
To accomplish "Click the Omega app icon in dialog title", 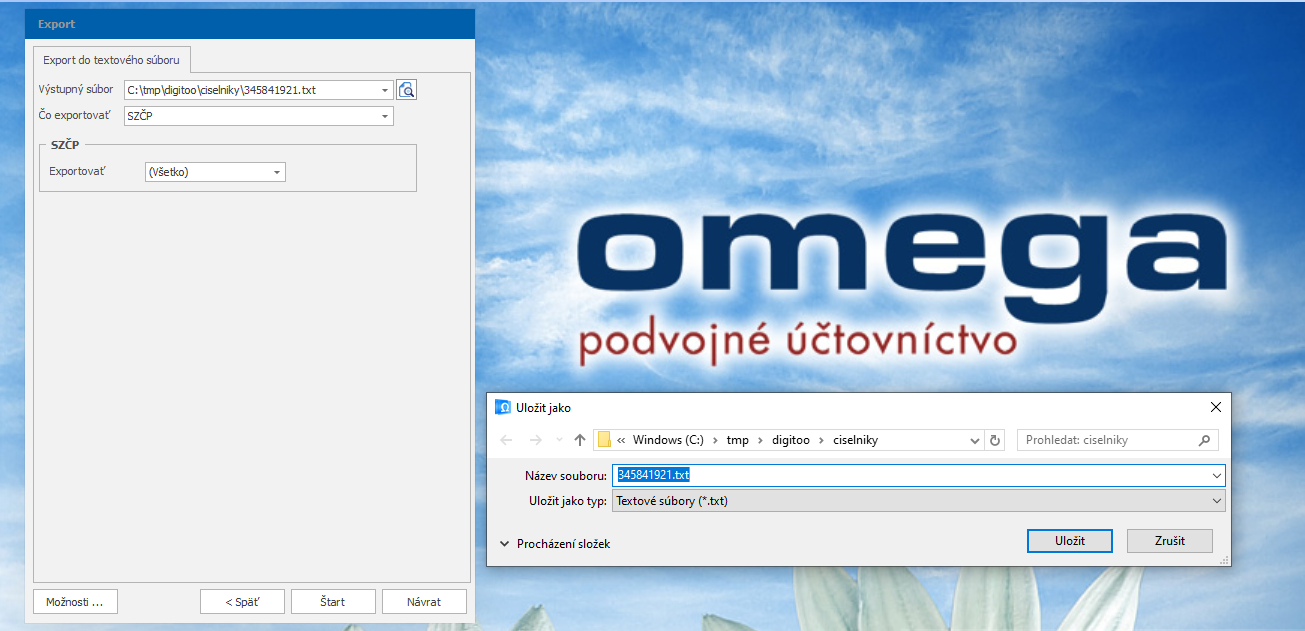I will 503,407.
